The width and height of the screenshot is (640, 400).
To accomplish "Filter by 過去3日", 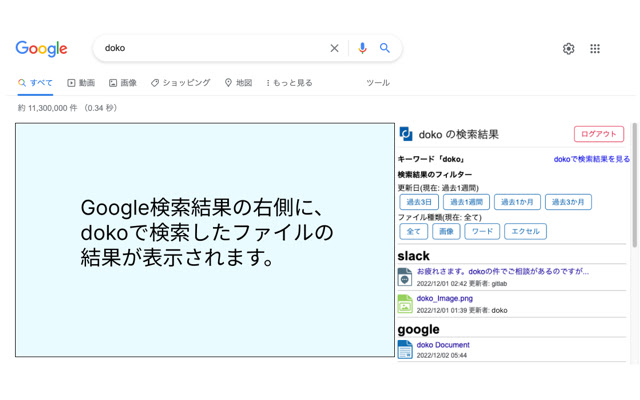I will [x=419, y=202].
